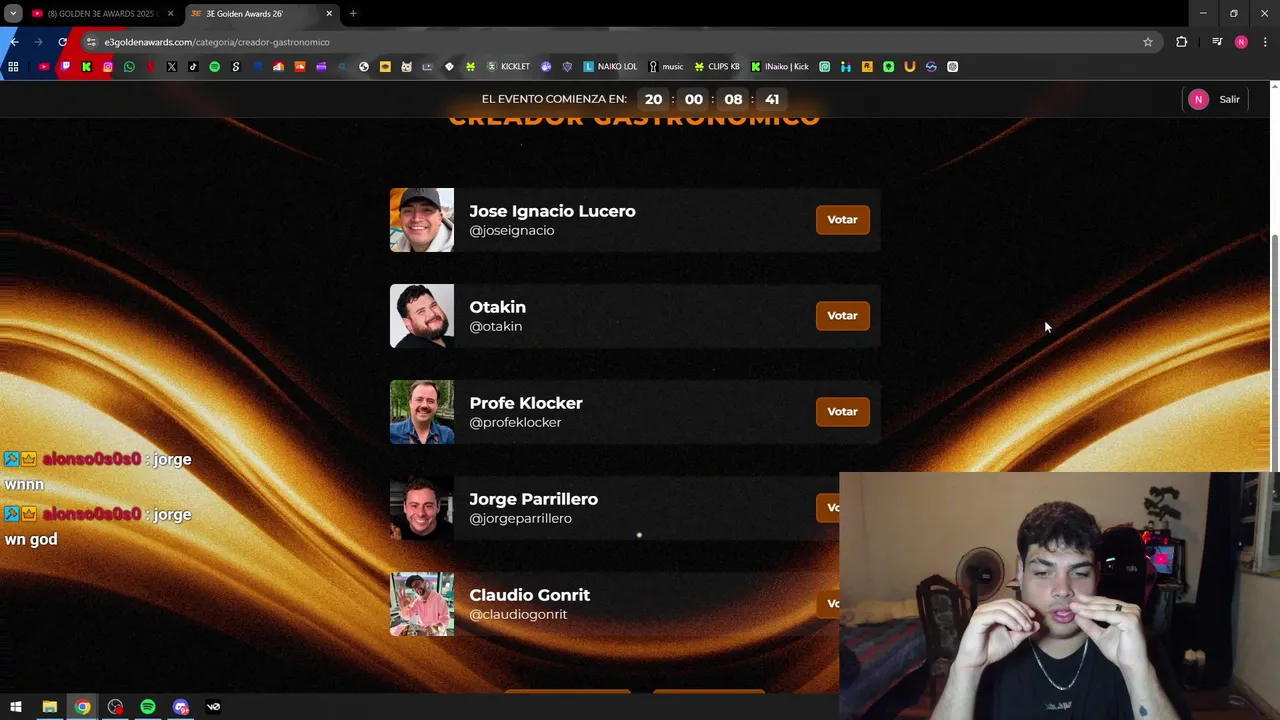Viewport: 1280px width, 720px height.
Task: Bookmark this page with the star icon
Action: click(1148, 42)
